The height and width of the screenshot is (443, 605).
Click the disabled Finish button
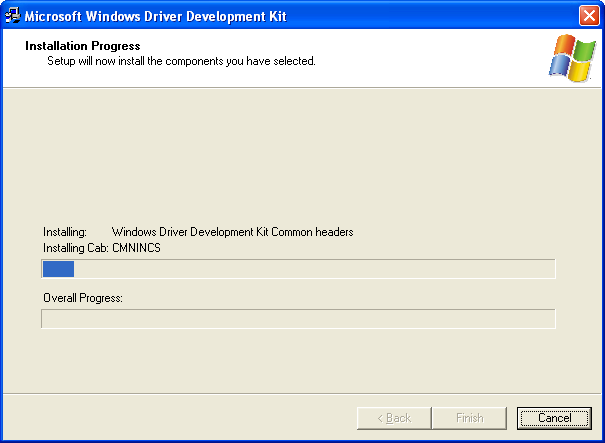pos(470,418)
